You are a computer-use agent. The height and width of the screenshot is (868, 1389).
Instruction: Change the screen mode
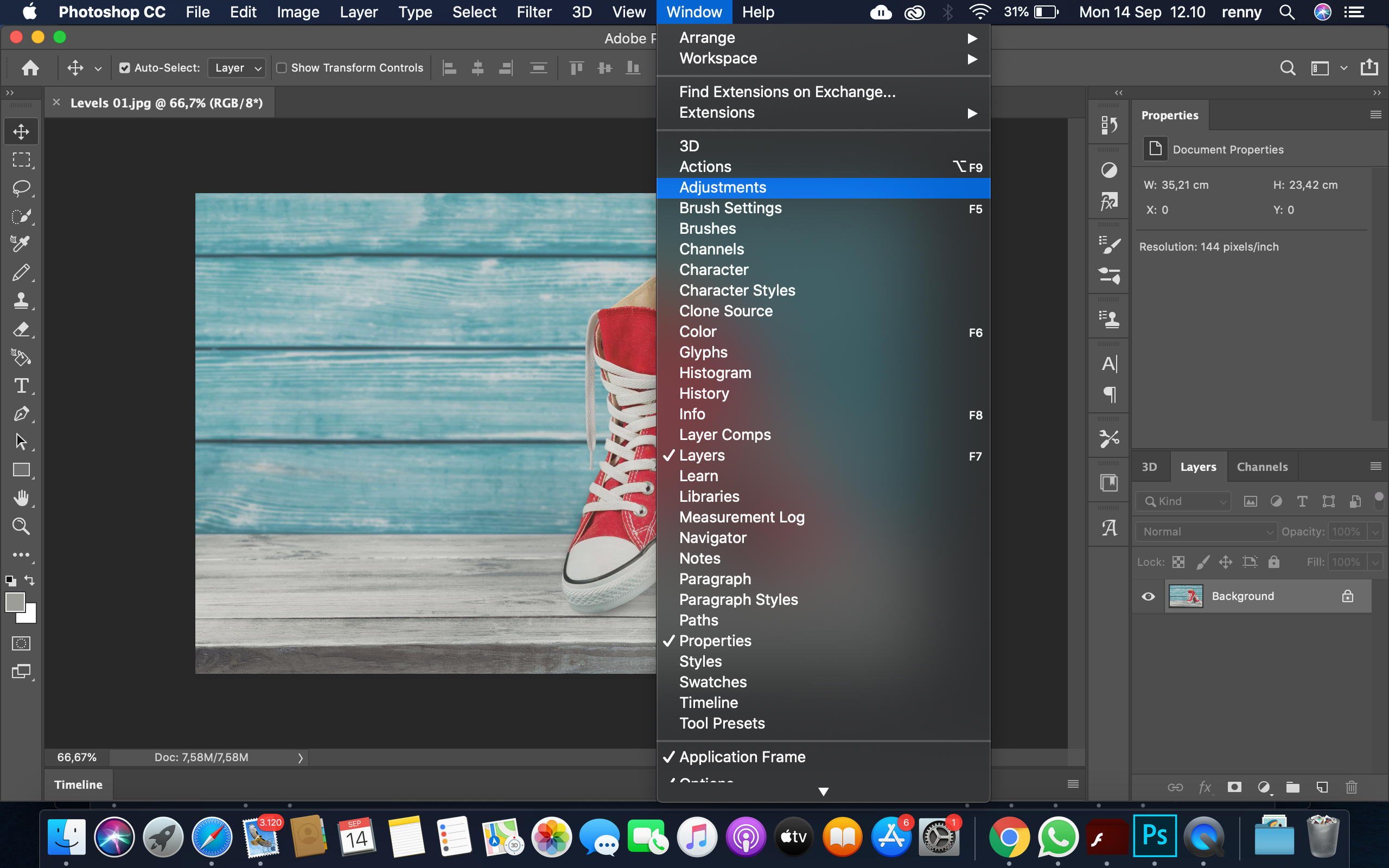pyautogui.click(x=21, y=671)
